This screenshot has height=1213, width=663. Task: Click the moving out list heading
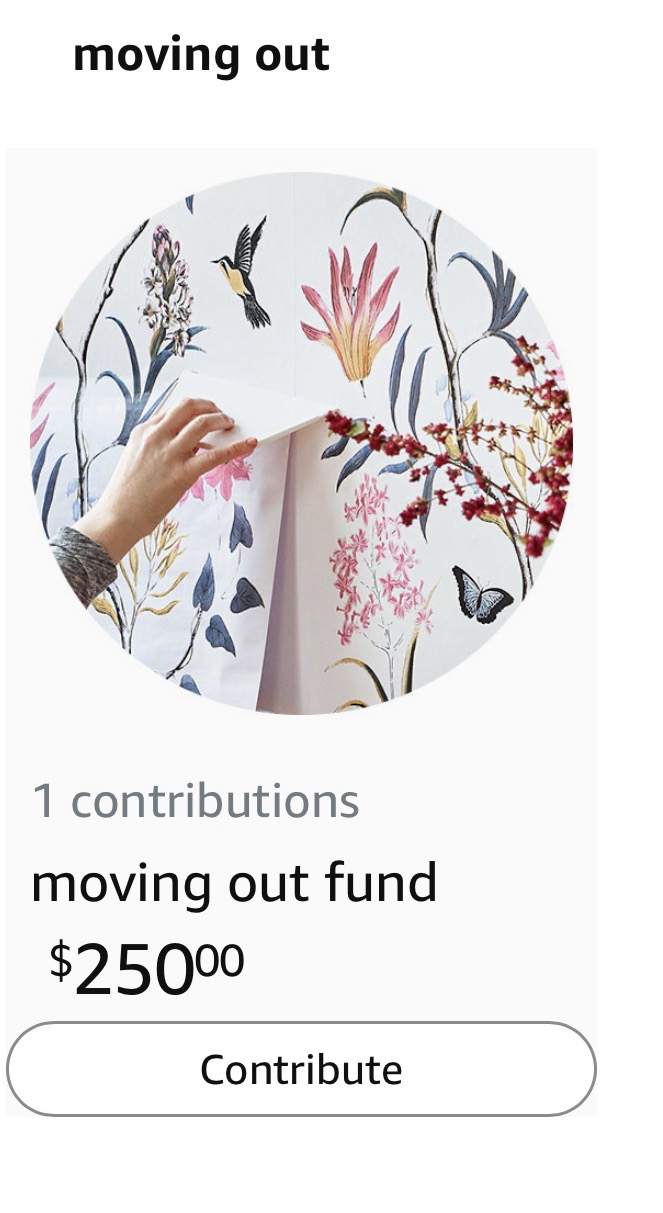(x=201, y=54)
